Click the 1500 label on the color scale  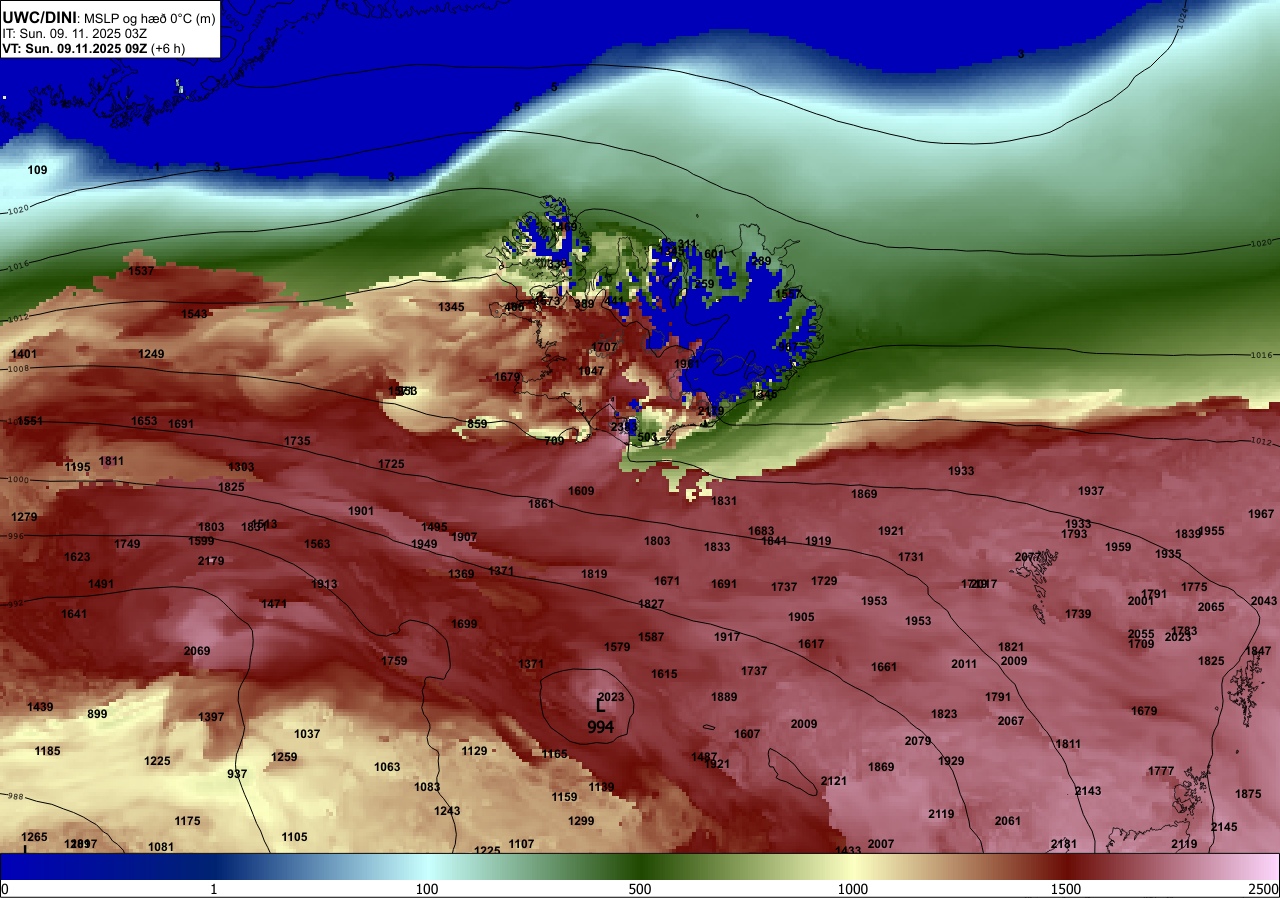coord(1066,889)
